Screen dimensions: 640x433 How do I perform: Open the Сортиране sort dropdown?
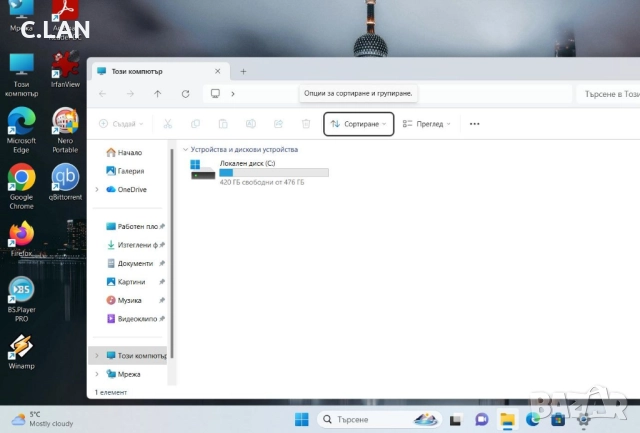pyautogui.click(x=359, y=124)
